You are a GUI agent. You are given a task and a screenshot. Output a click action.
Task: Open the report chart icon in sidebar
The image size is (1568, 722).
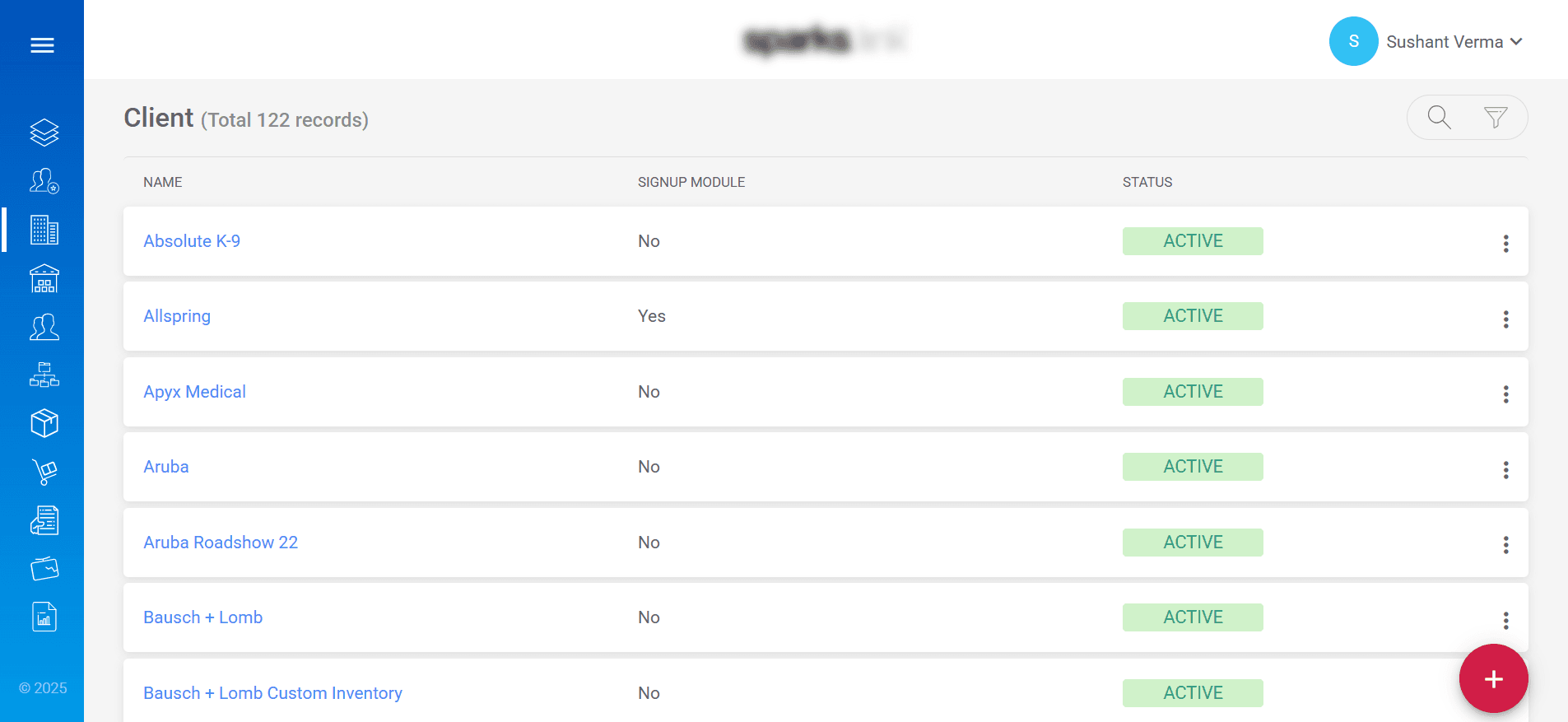pos(44,616)
